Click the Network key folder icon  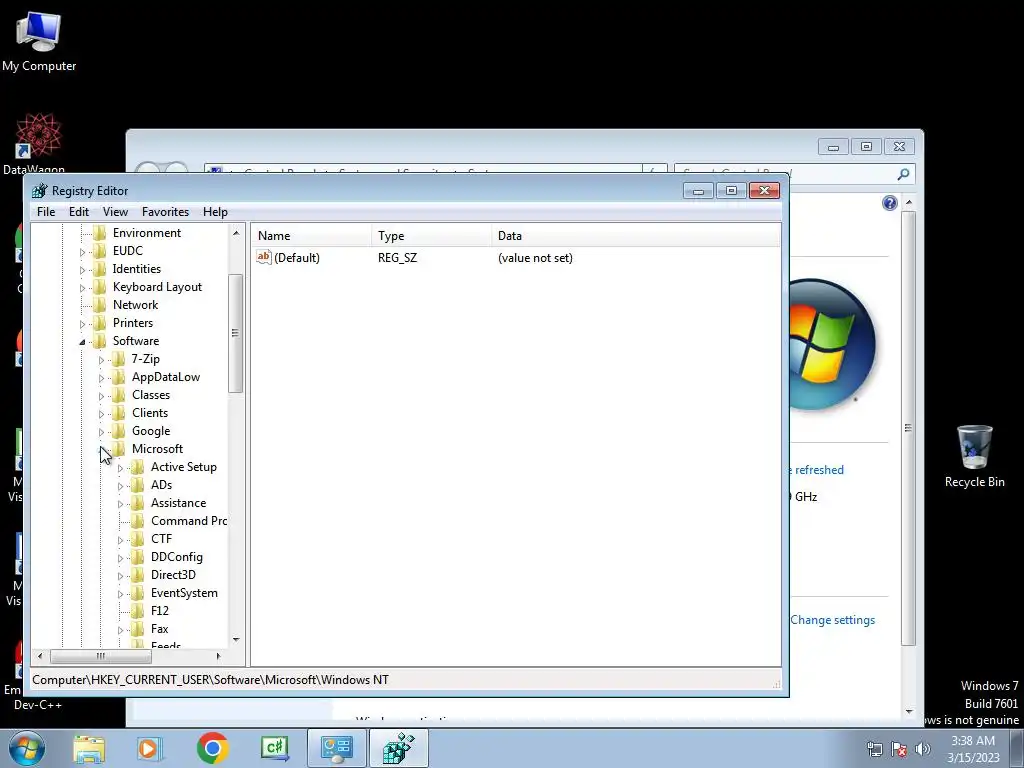click(99, 304)
